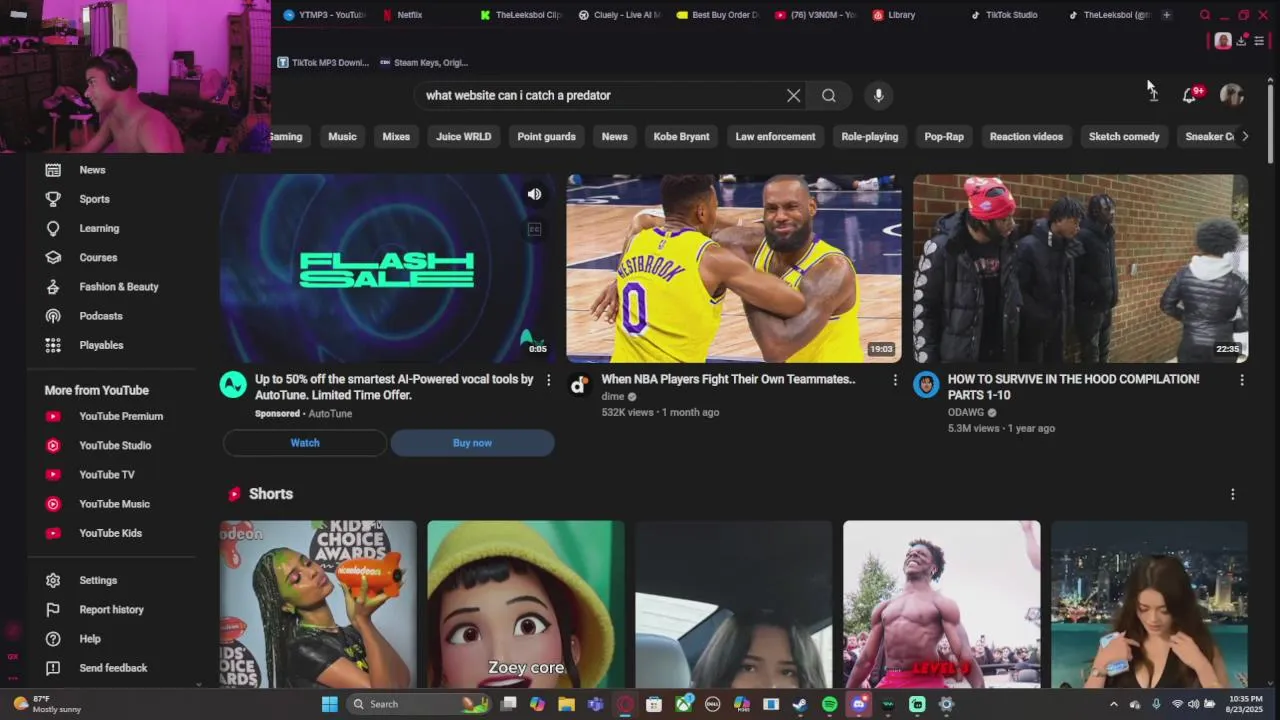Click the Buy now button
Viewport: 1280px width, 720px height.
472,443
